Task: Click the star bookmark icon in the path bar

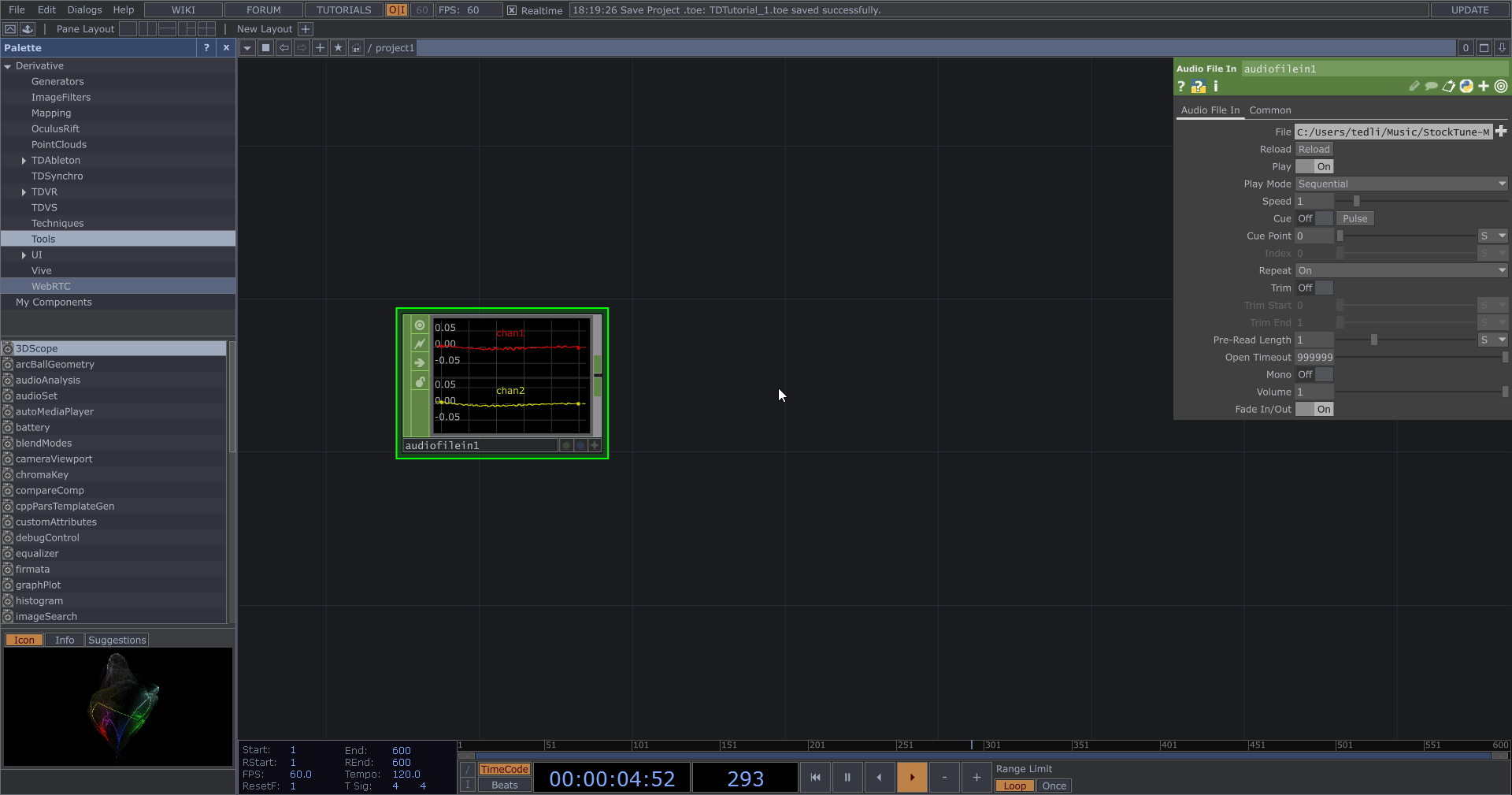Action: [338, 48]
